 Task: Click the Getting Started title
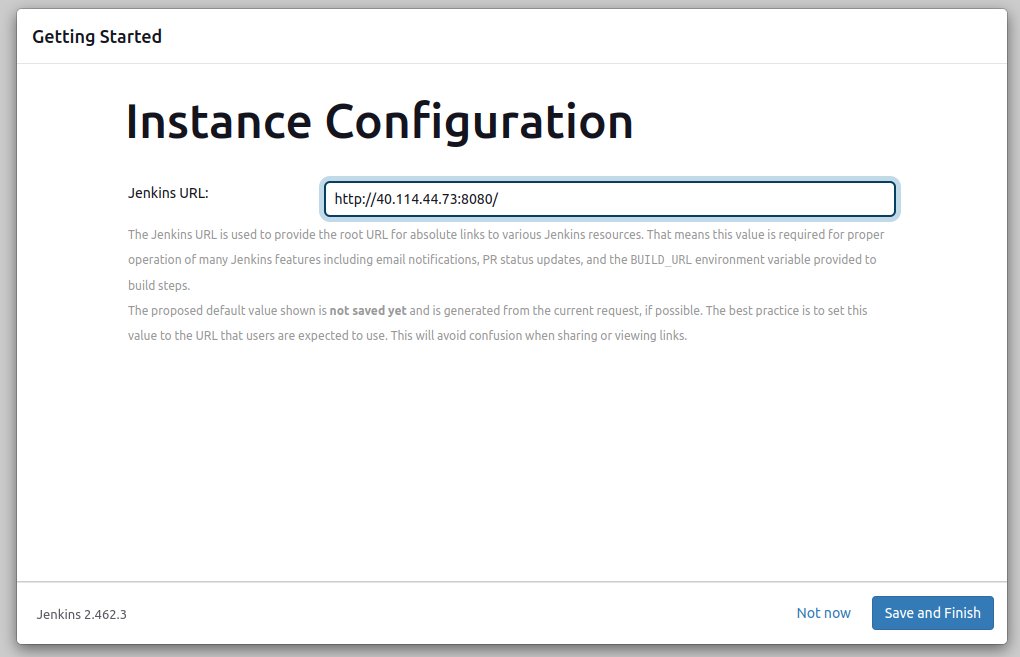point(97,37)
